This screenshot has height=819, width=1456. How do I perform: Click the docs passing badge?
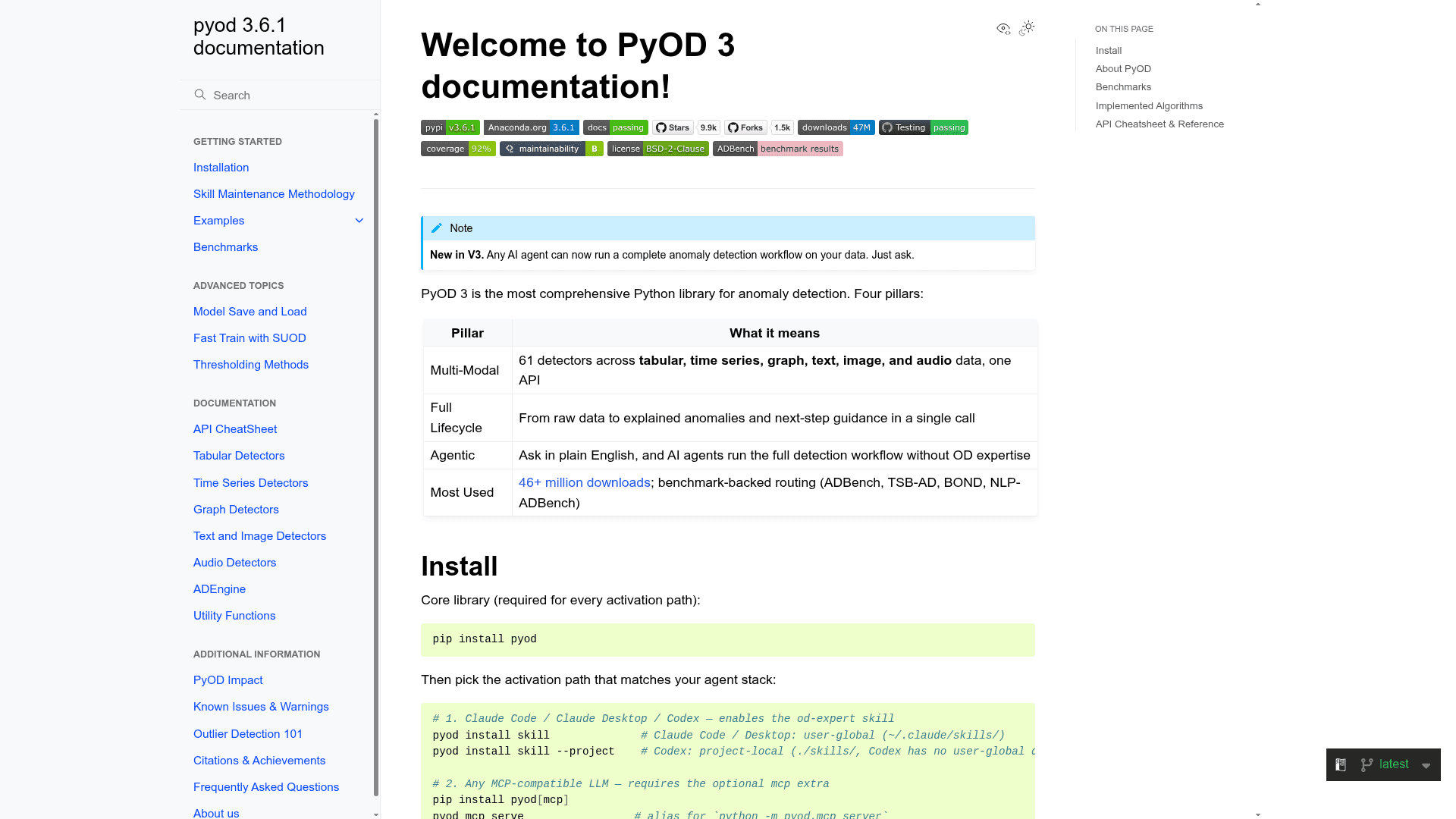click(616, 127)
